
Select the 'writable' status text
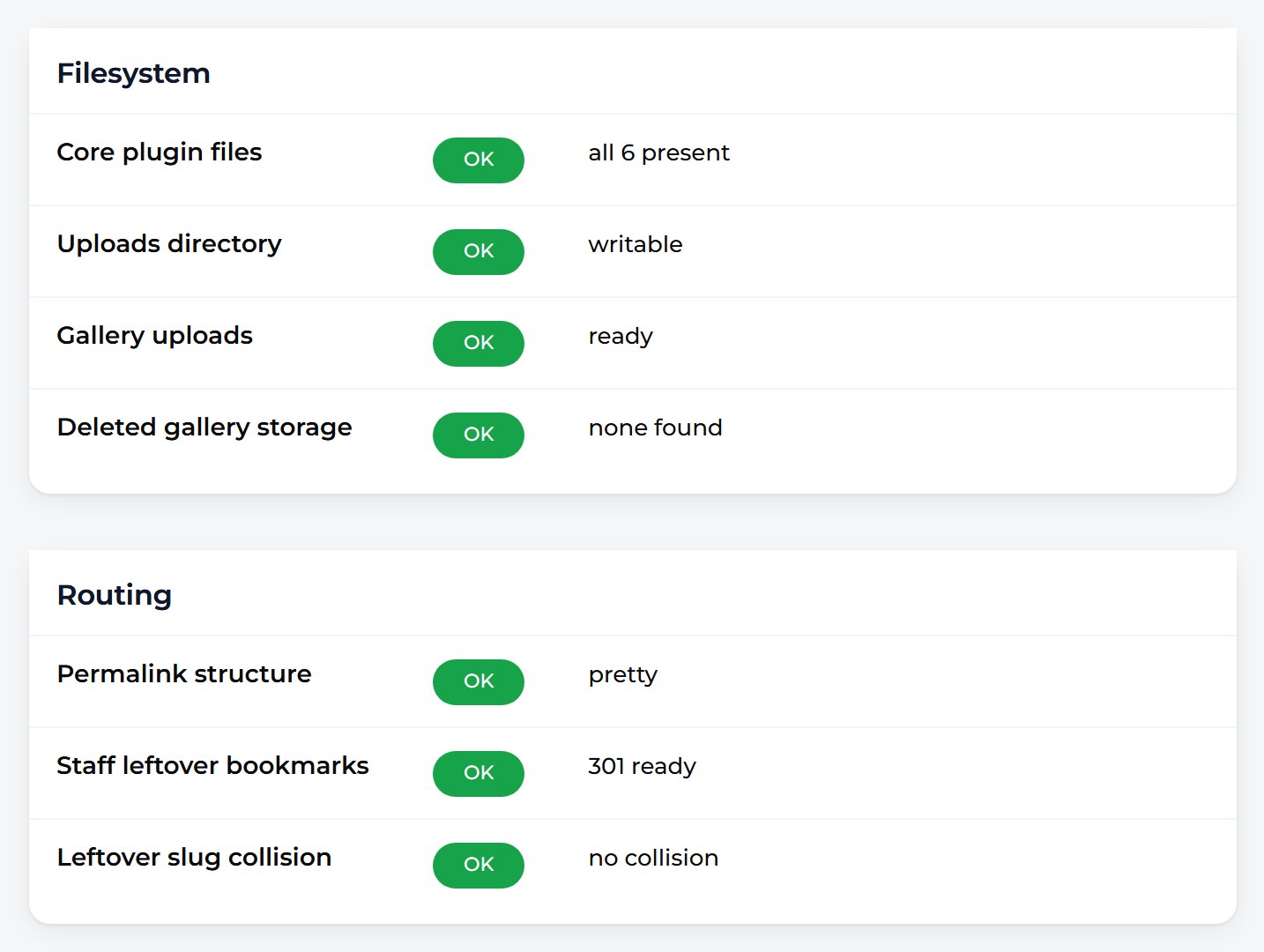click(x=636, y=245)
